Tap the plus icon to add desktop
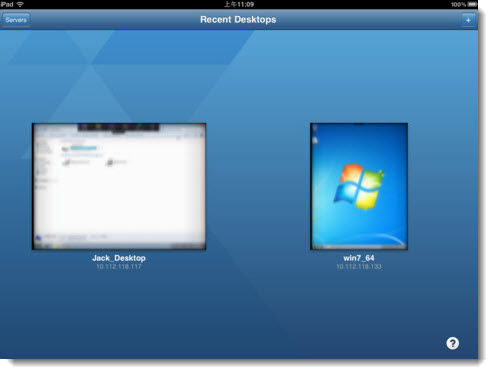 [468, 20]
